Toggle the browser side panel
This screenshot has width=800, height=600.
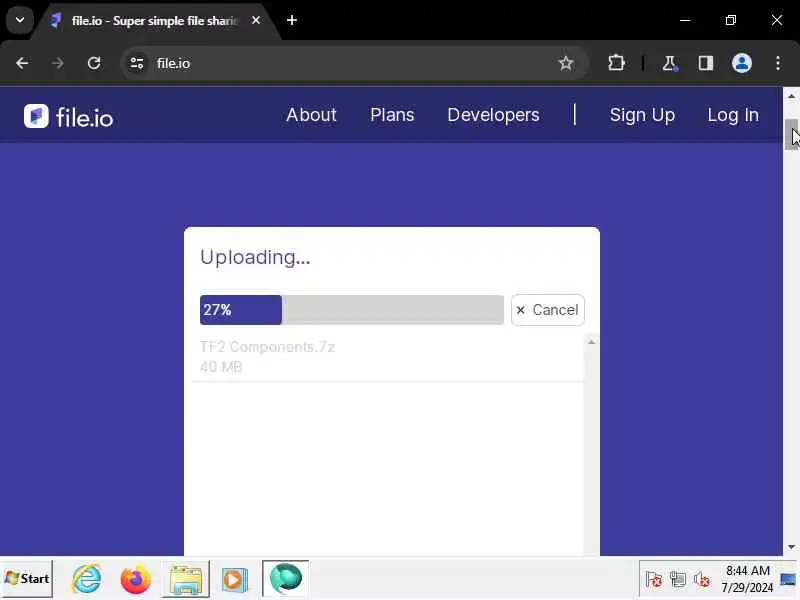(706, 63)
